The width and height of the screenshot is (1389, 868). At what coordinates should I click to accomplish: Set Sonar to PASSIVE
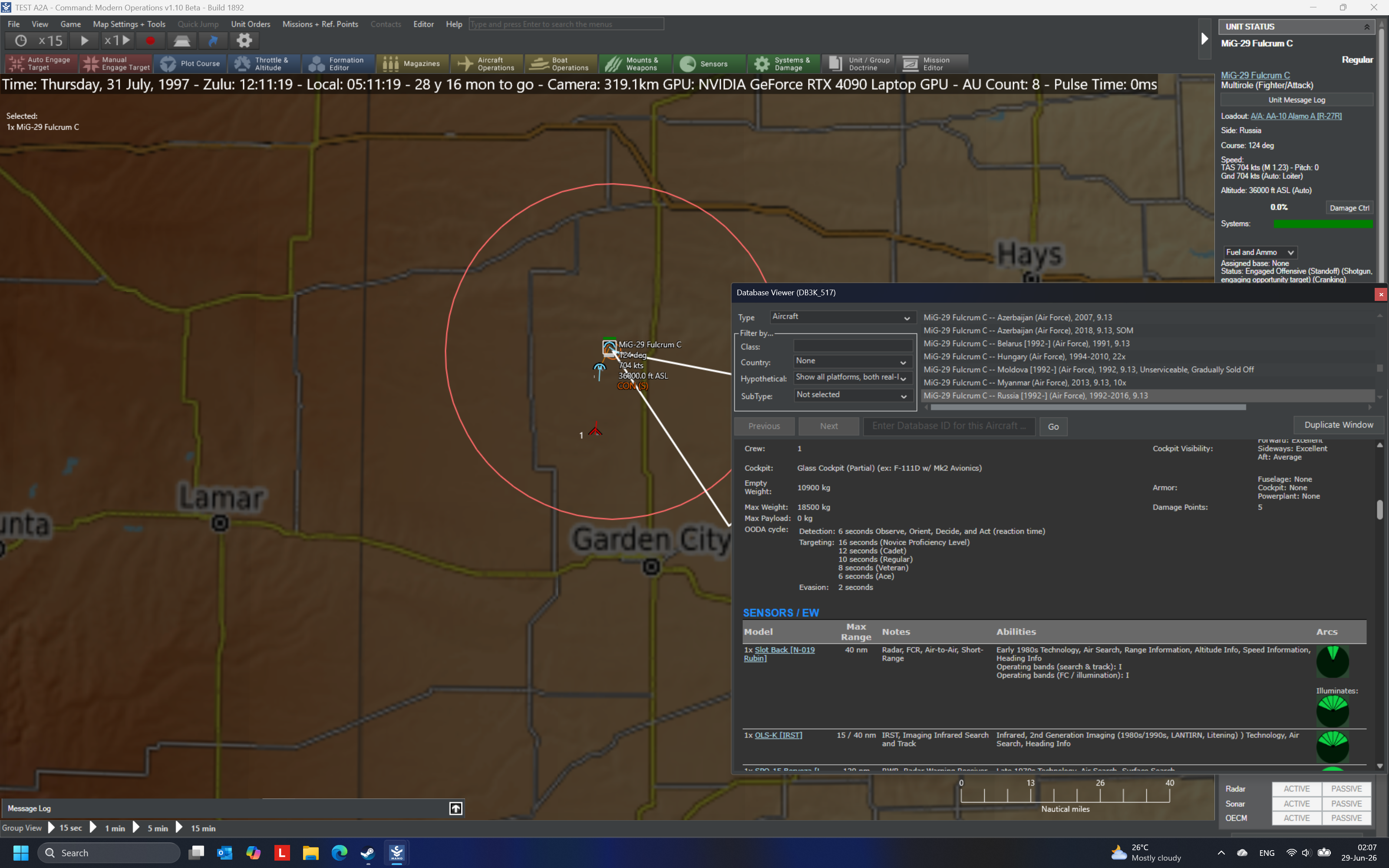pyautogui.click(x=1346, y=804)
